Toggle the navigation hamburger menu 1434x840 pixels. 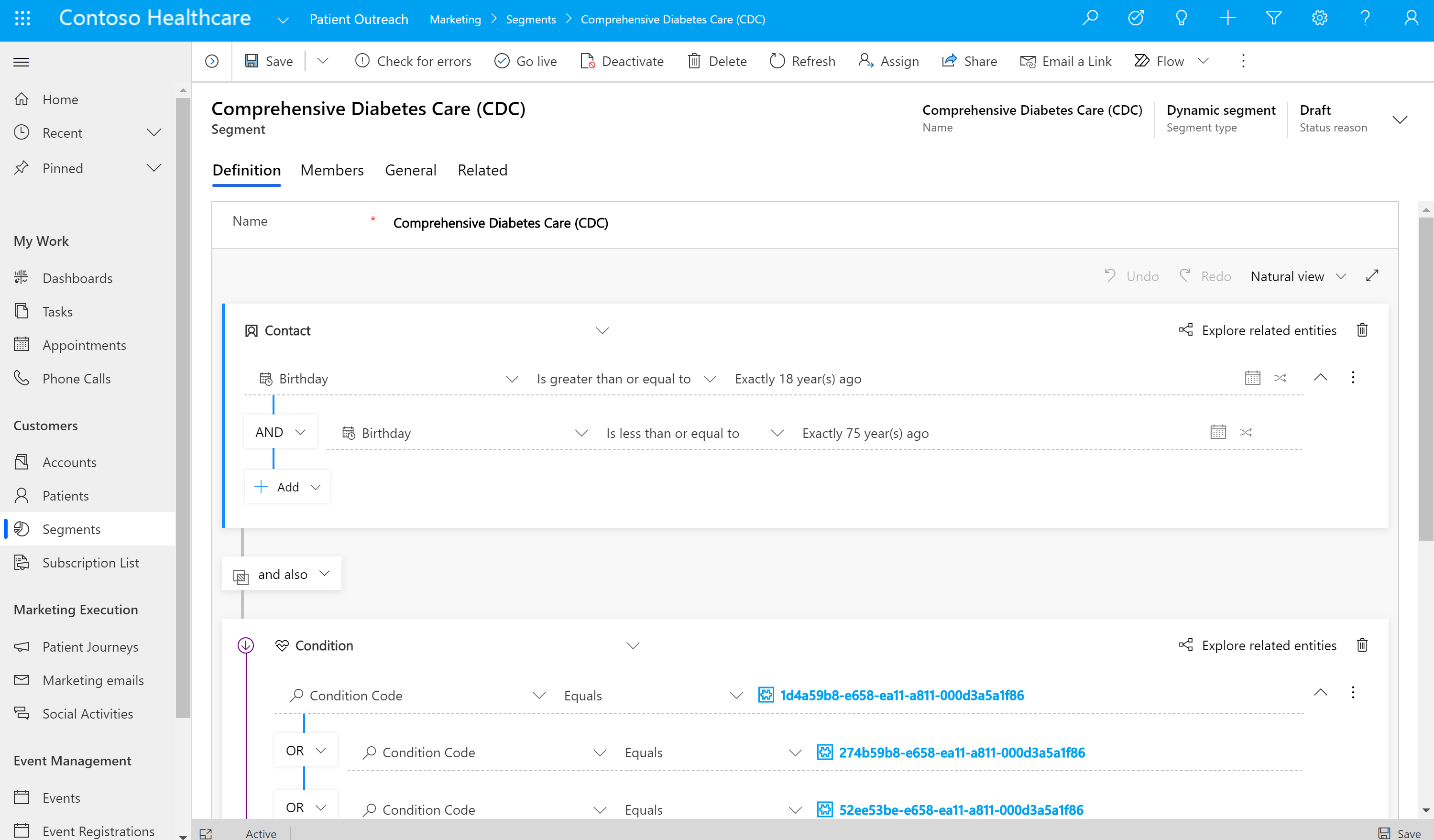[21, 62]
